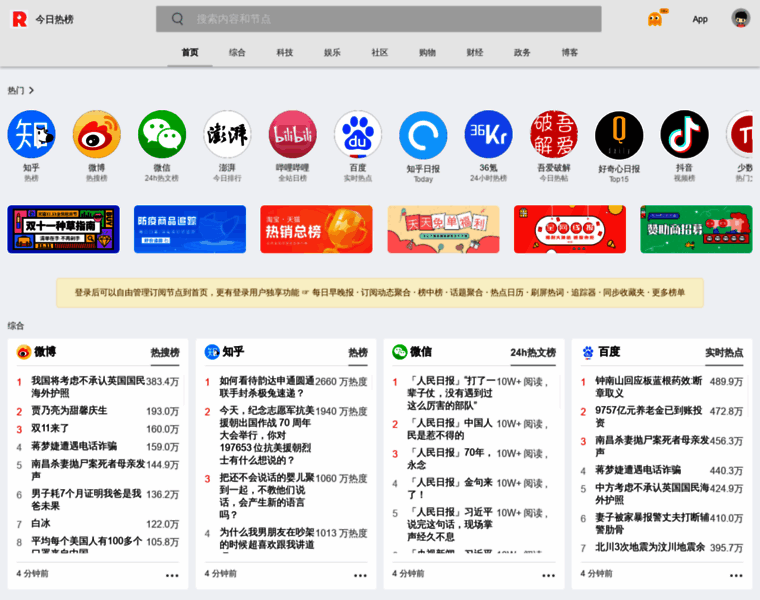Switch to the 娱乐 tab
Viewport: 760px width, 600px height.
(332, 52)
